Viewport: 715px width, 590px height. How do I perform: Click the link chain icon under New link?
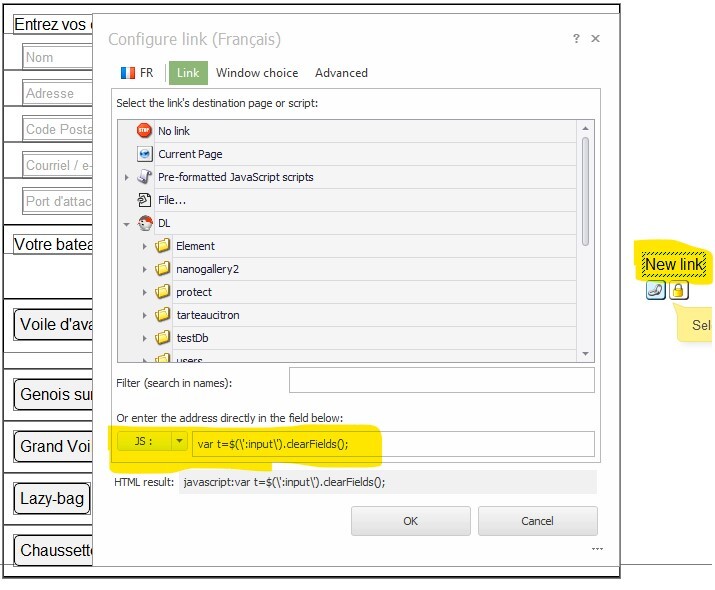coord(655,290)
